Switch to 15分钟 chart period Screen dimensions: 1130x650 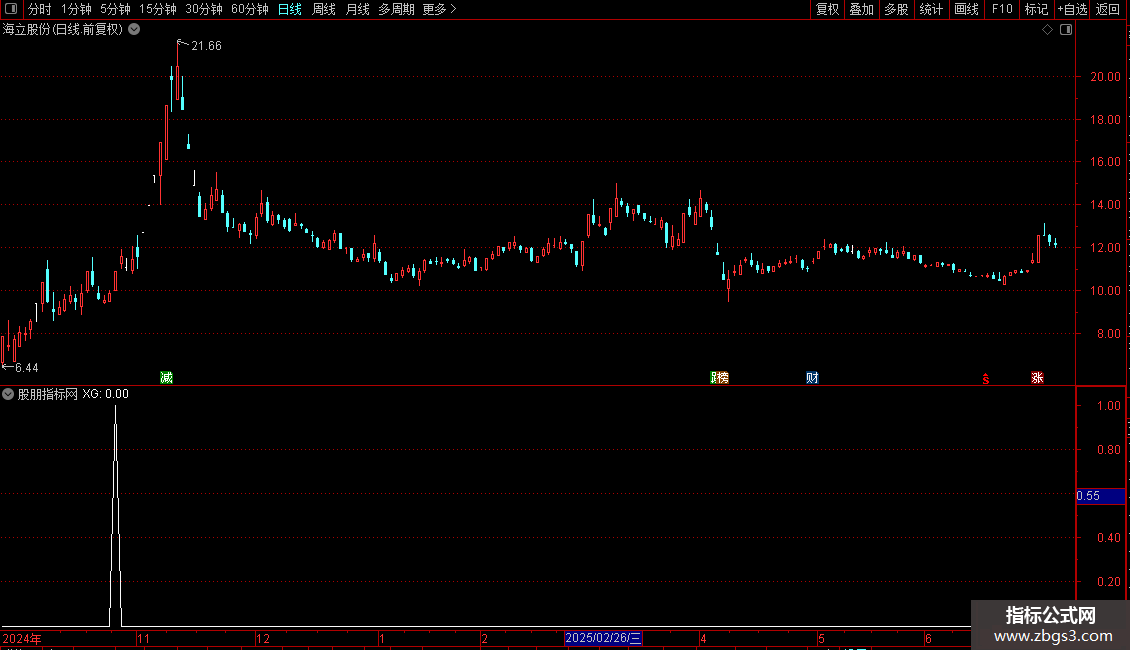point(158,9)
